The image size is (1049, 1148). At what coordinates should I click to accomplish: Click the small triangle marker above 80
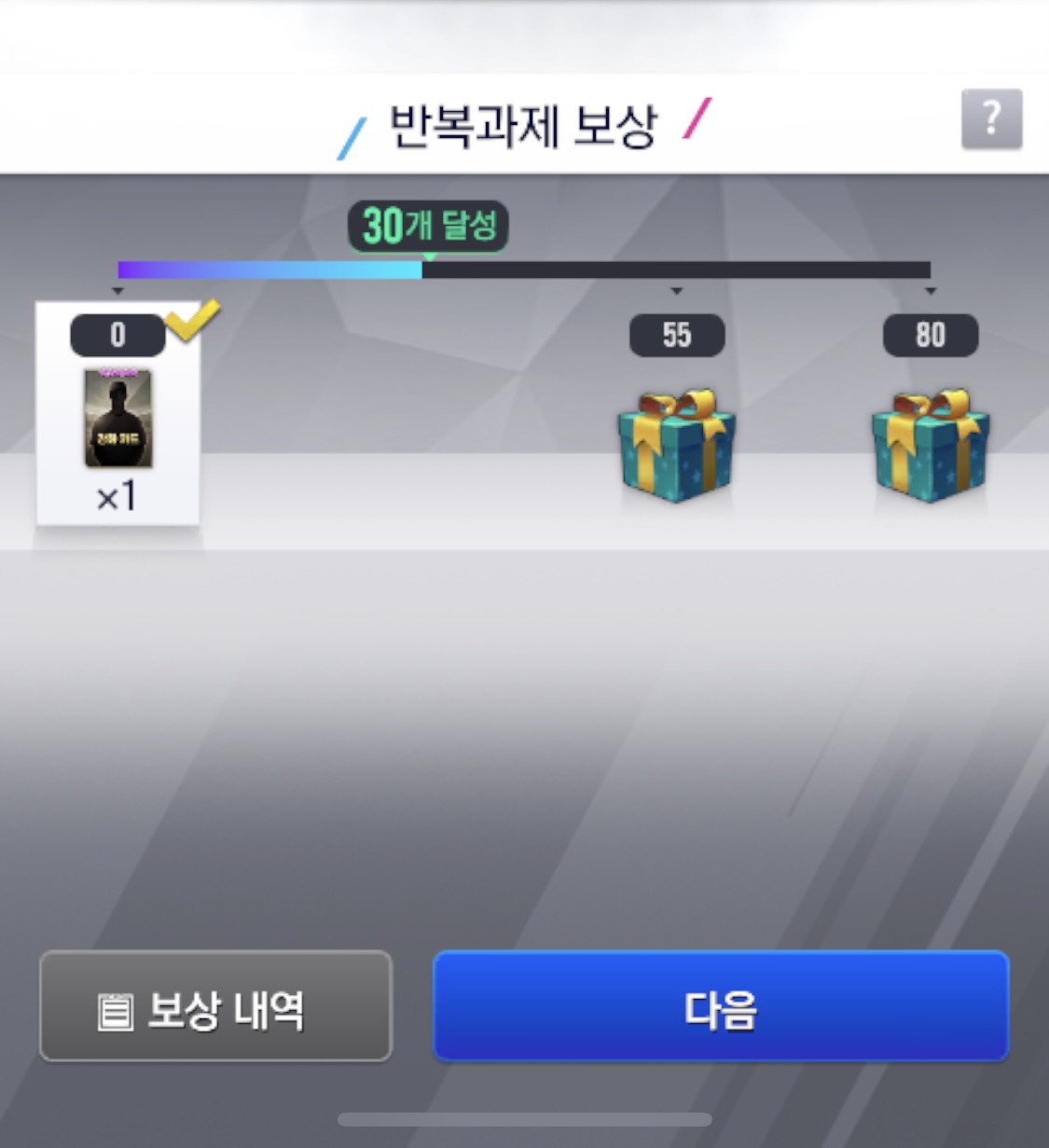(931, 292)
